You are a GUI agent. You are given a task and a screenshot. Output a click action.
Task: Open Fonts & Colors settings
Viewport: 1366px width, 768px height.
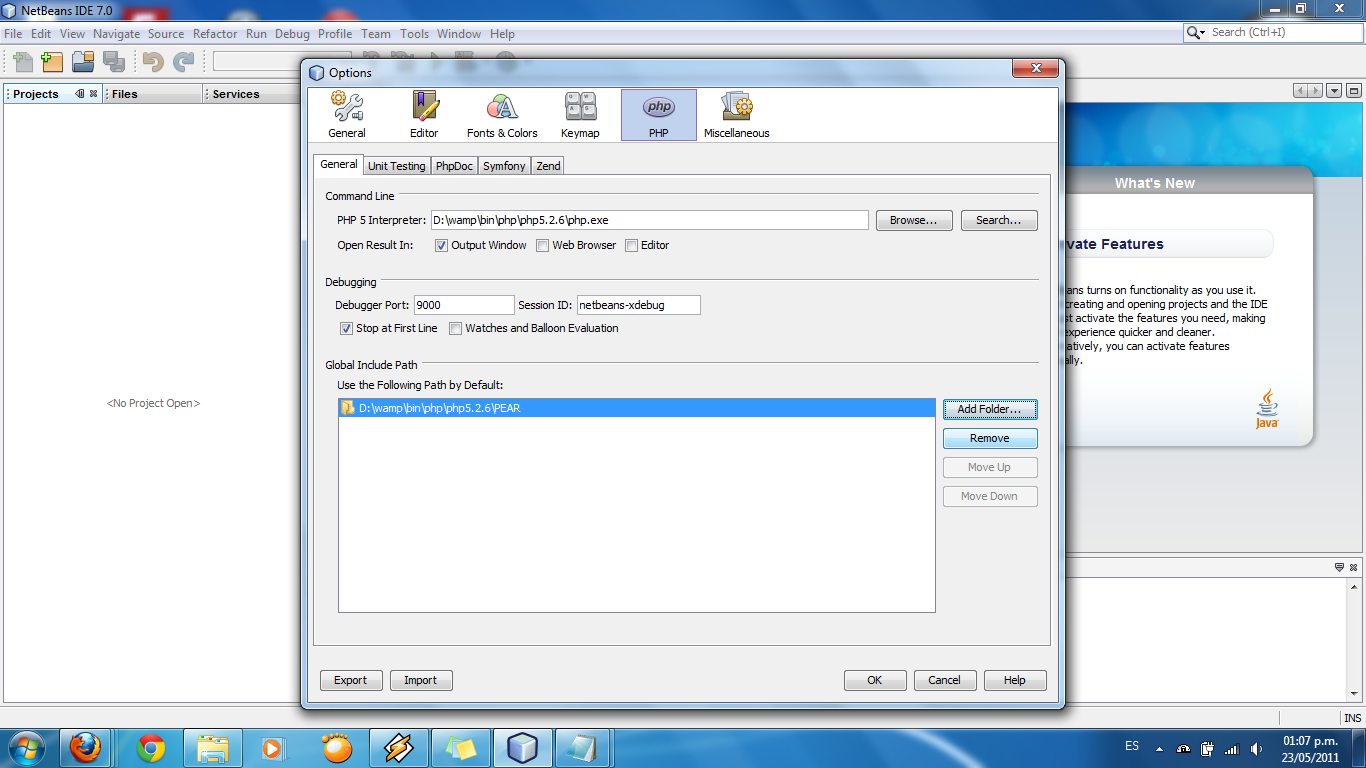click(501, 113)
